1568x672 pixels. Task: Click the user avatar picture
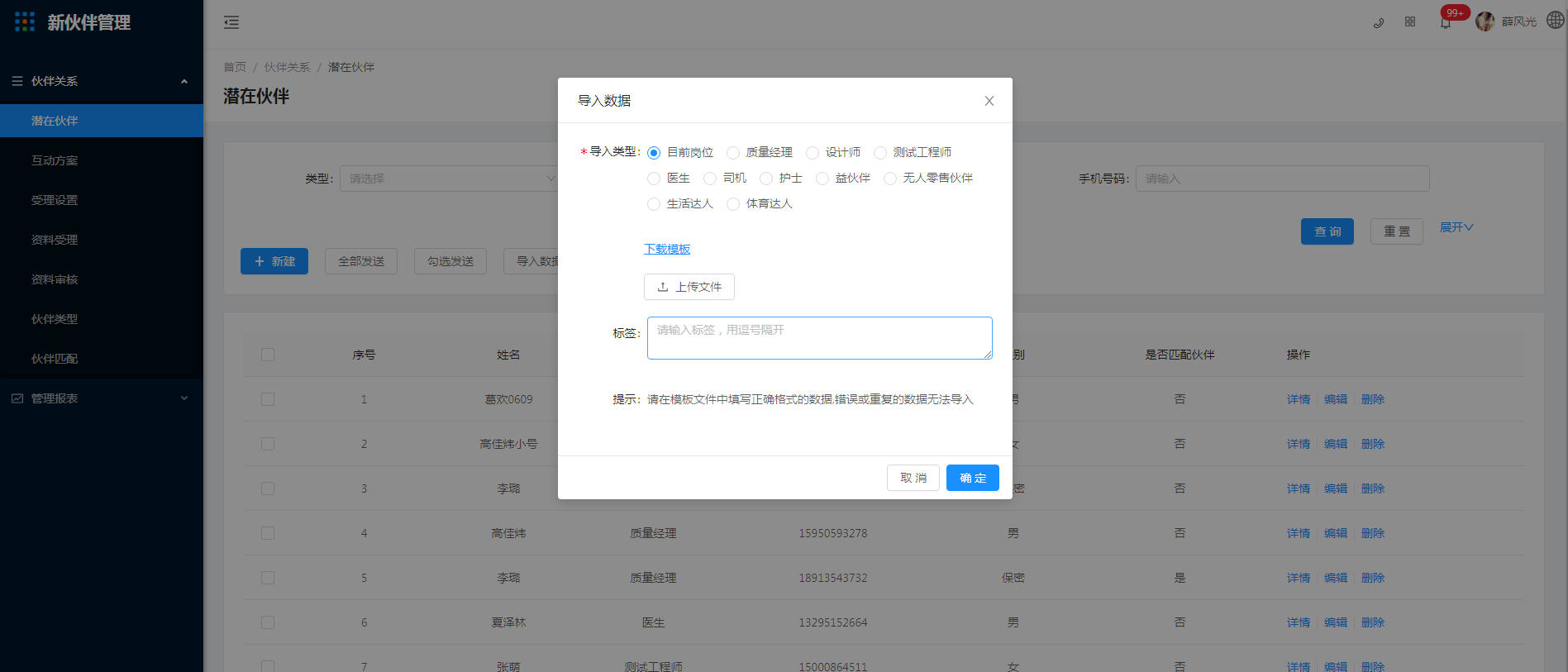click(1485, 21)
